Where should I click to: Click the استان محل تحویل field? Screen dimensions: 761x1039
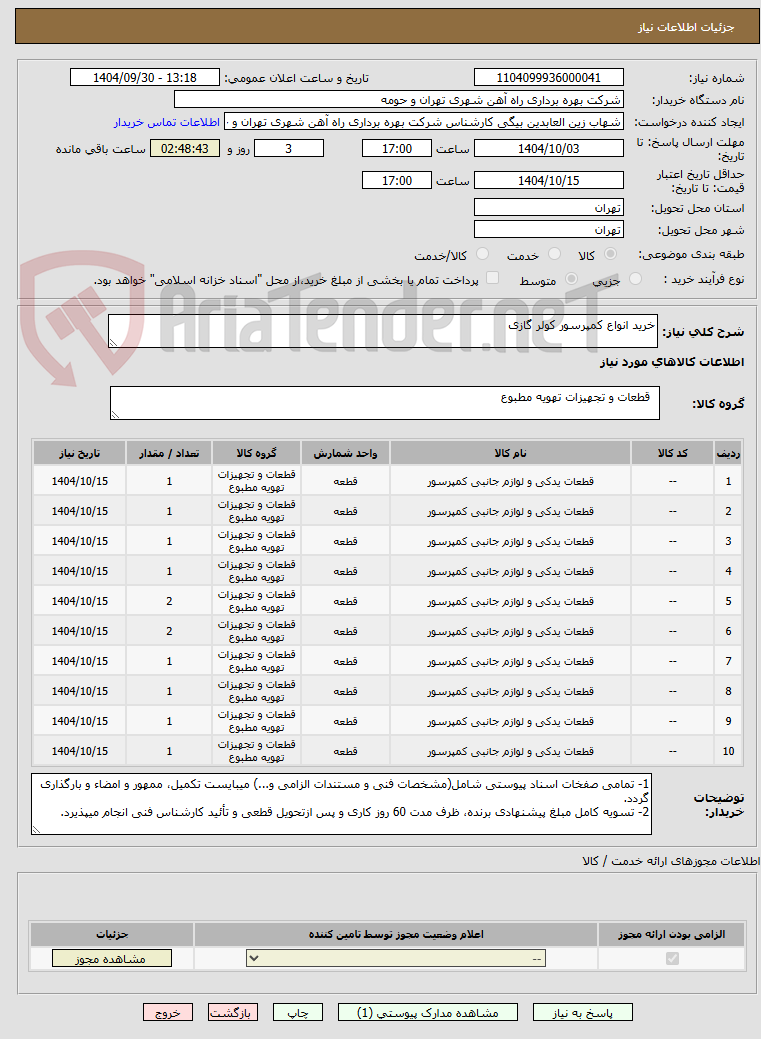pos(548,208)
